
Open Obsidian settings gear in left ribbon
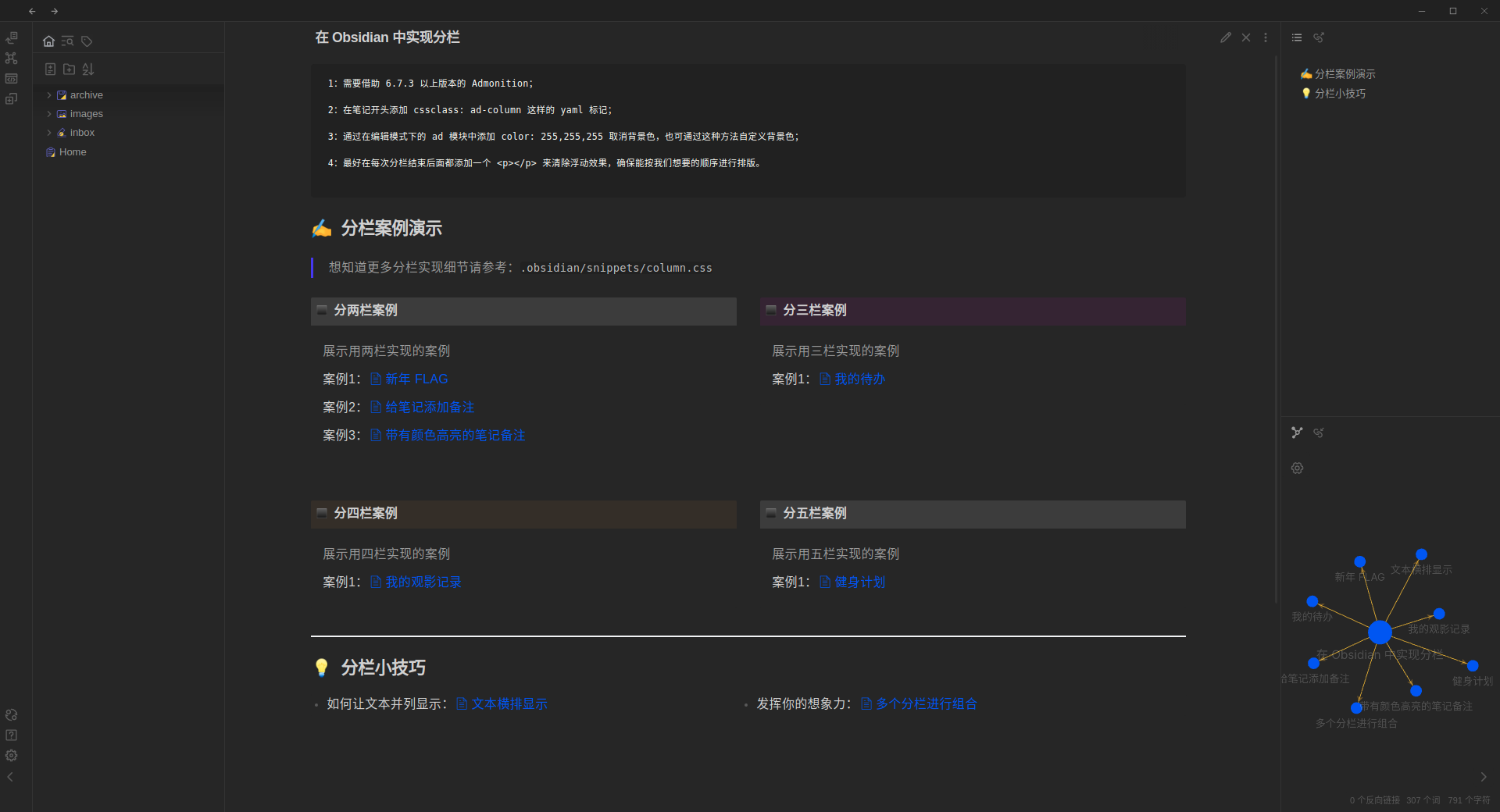[x=11, y=755]
